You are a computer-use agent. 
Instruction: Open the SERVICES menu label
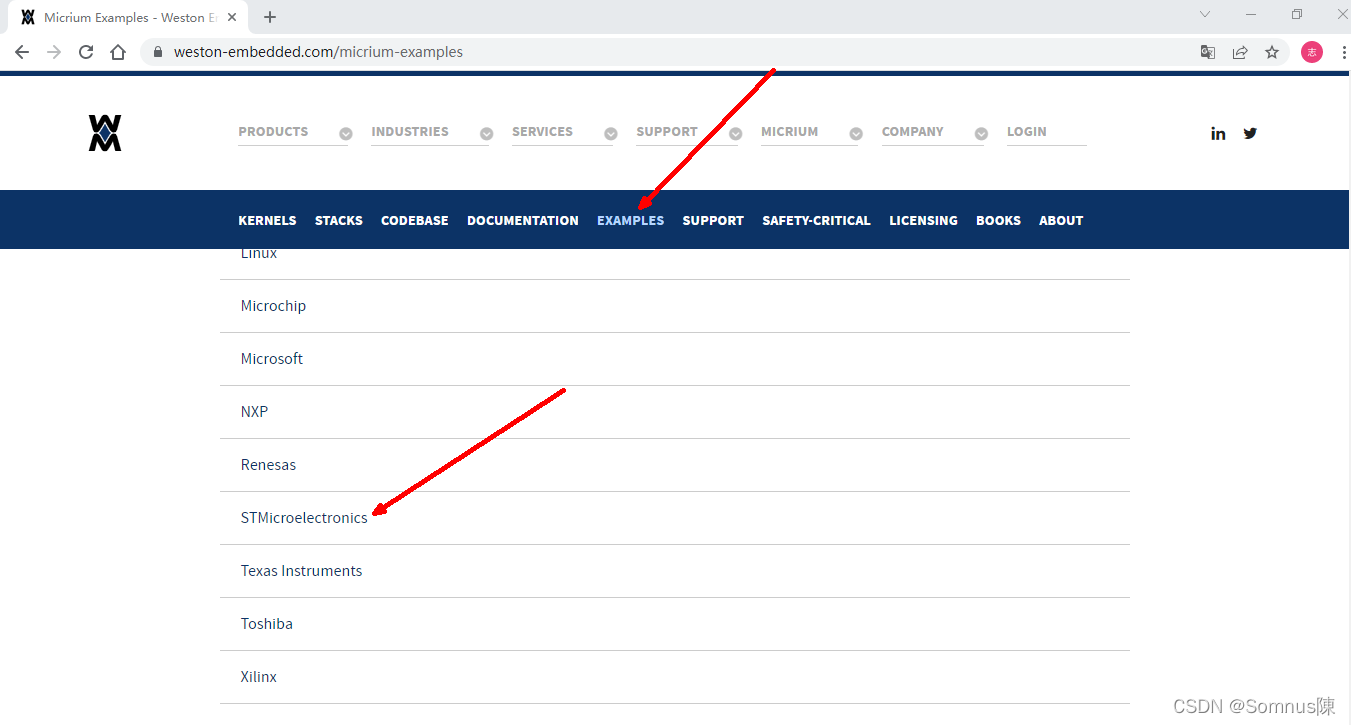[x=542, y=131]
